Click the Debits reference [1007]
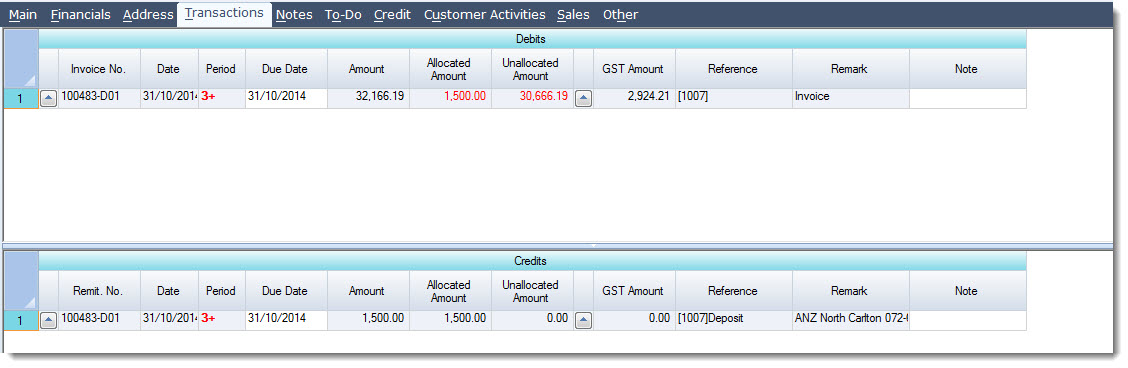This screenshot has height=368, width=1128. click(x=734, y=99)
